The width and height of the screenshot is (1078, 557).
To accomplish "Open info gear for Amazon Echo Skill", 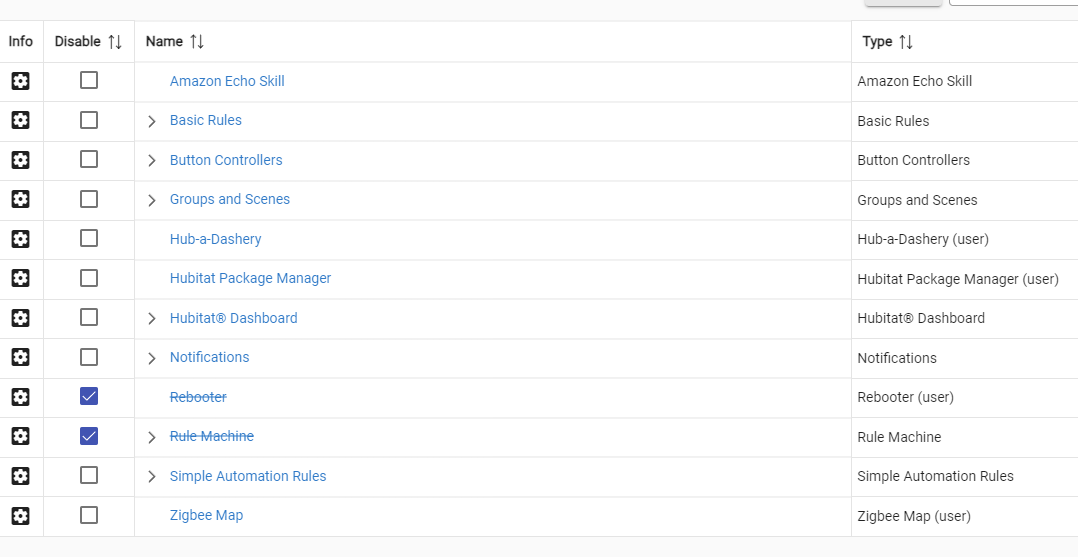I will coord(20,81).
